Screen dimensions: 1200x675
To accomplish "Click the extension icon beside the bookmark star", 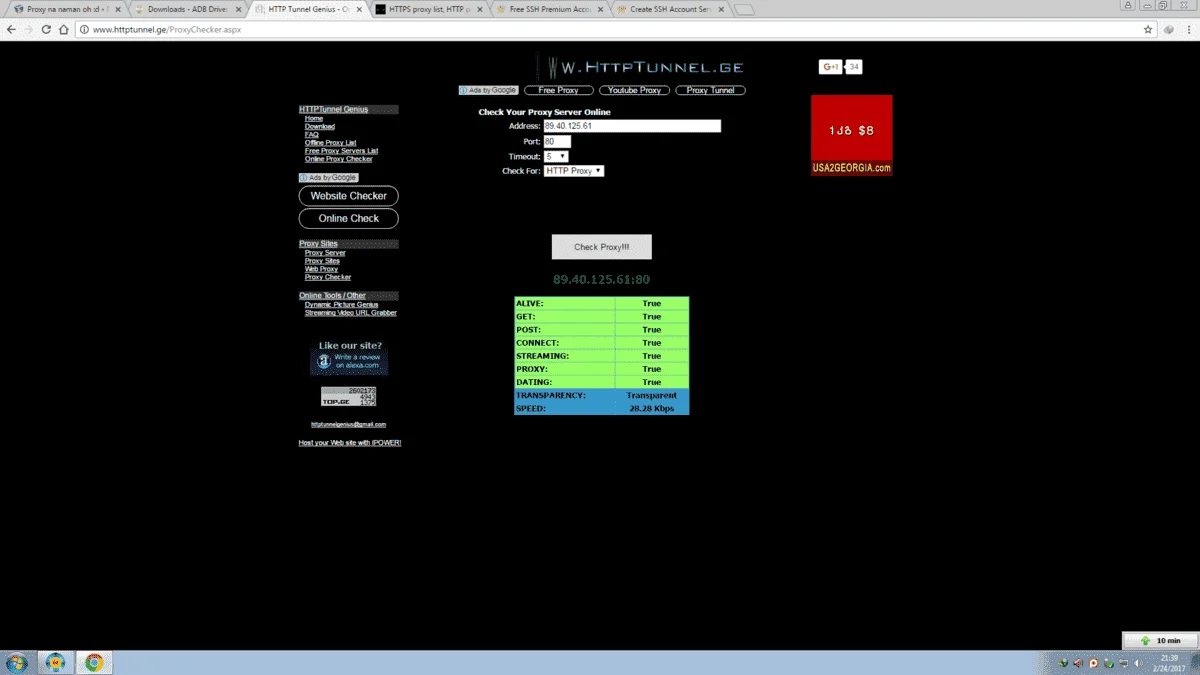I will pyautogui.click(x=1168, y=30).
